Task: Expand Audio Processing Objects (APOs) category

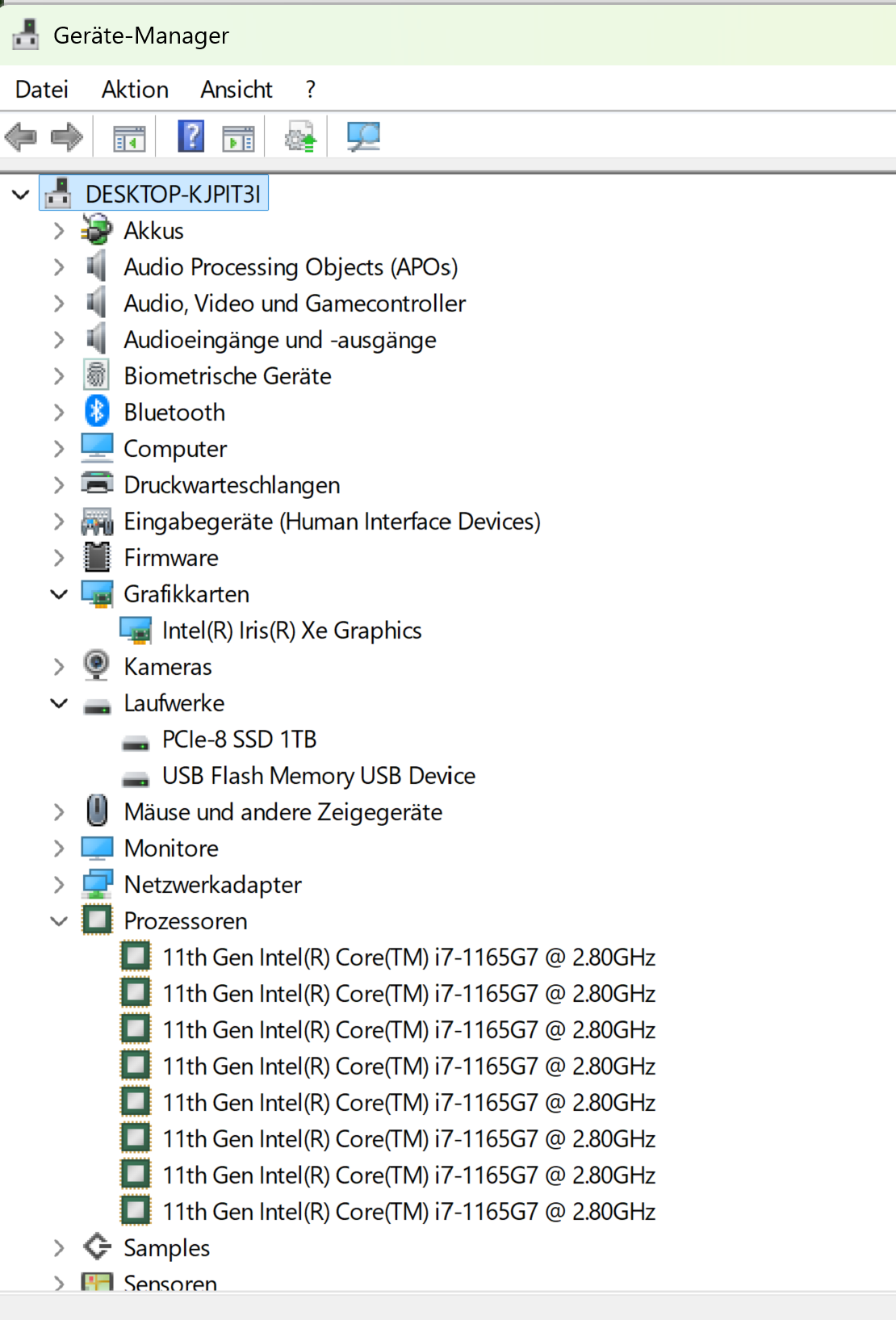Action: (58, 267)
